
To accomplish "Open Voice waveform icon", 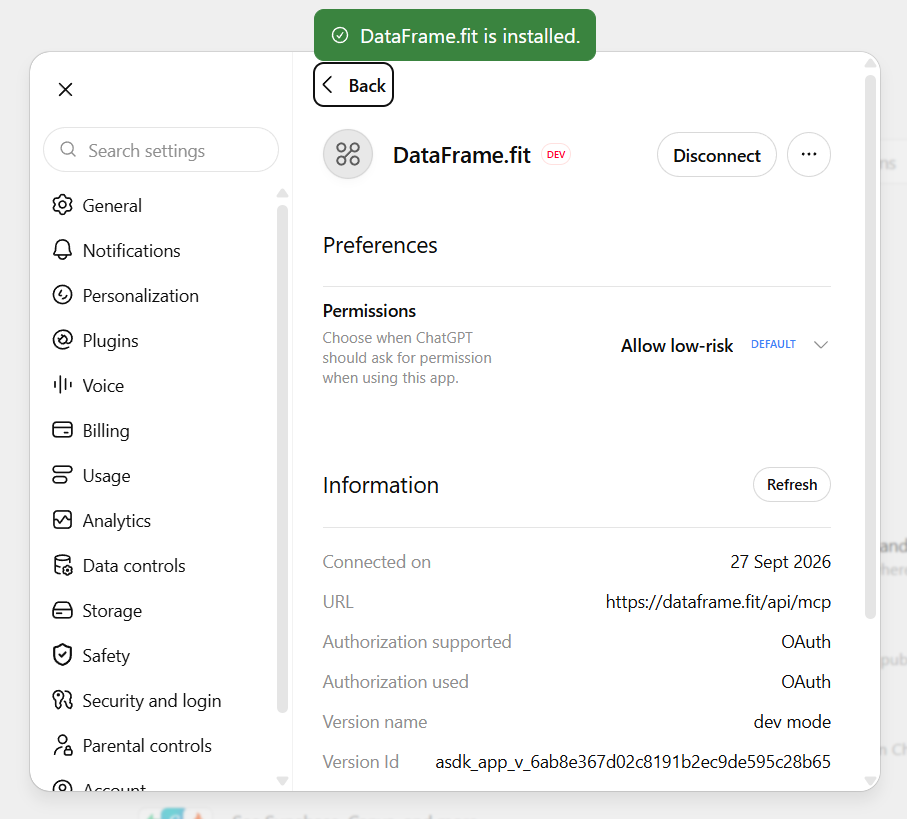I will [62, 385].
